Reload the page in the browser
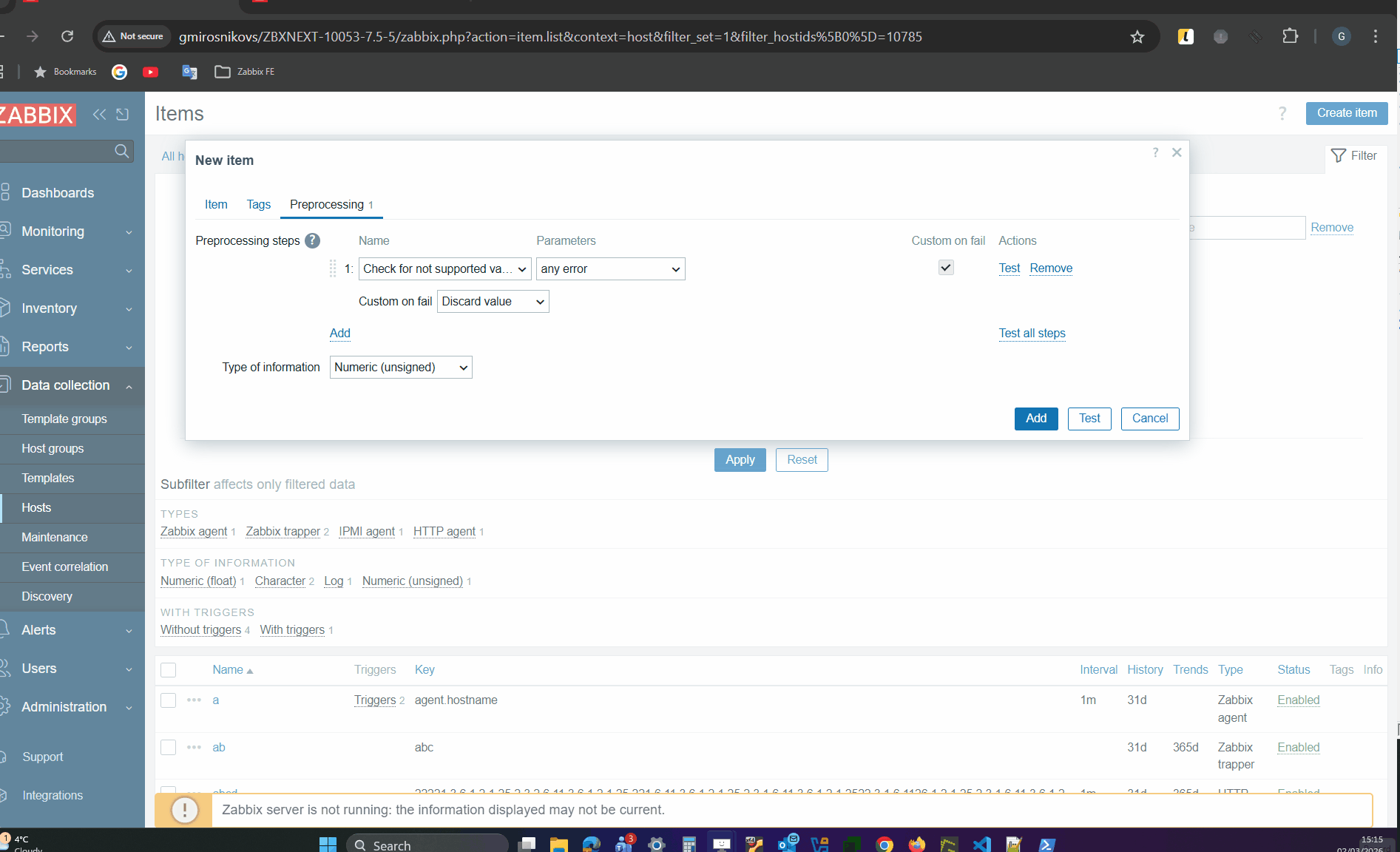The width and height of the screenshot is (1400, 852). 67,36
